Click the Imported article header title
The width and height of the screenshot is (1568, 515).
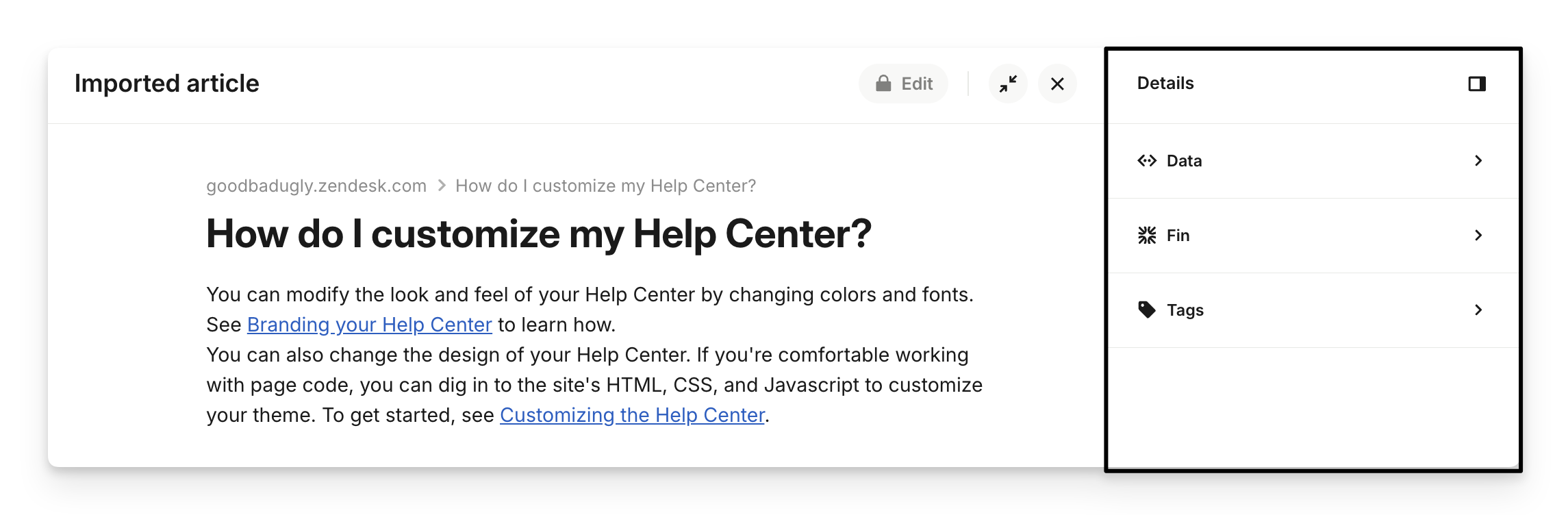[x=167, y=84]
